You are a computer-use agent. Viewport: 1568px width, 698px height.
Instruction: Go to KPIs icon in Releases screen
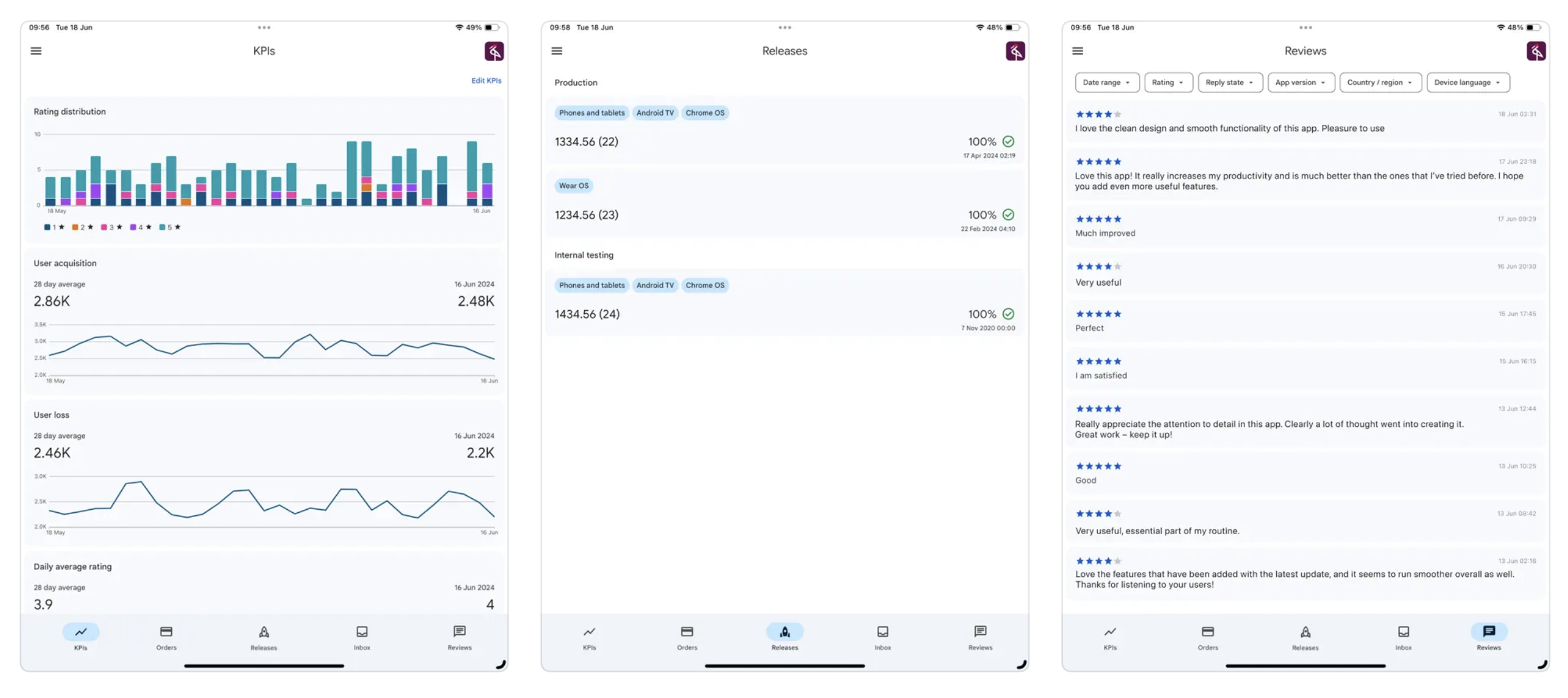(589, 632)
